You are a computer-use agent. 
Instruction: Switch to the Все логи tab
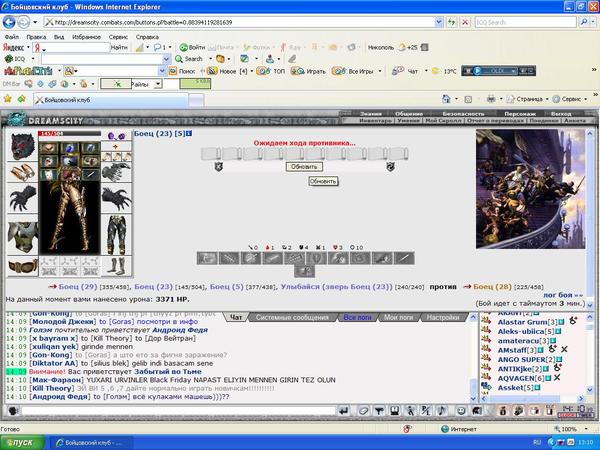(357, 317)
